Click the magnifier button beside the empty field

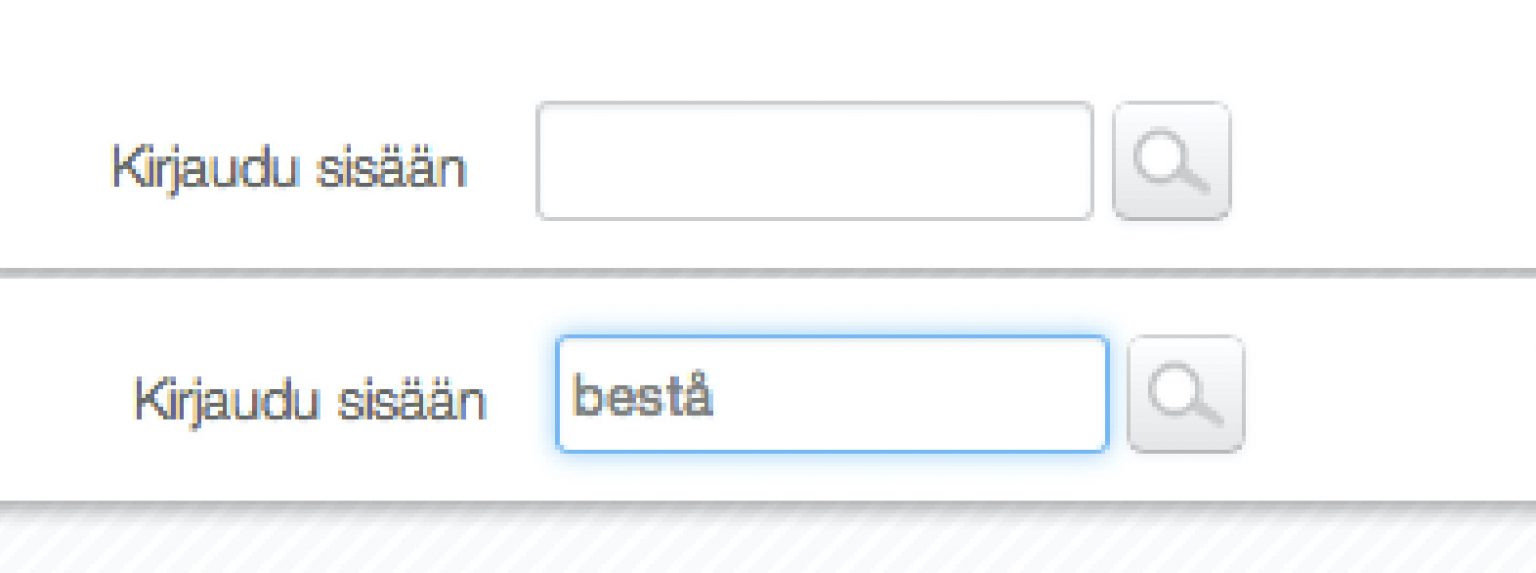[x=1171, y=161]
